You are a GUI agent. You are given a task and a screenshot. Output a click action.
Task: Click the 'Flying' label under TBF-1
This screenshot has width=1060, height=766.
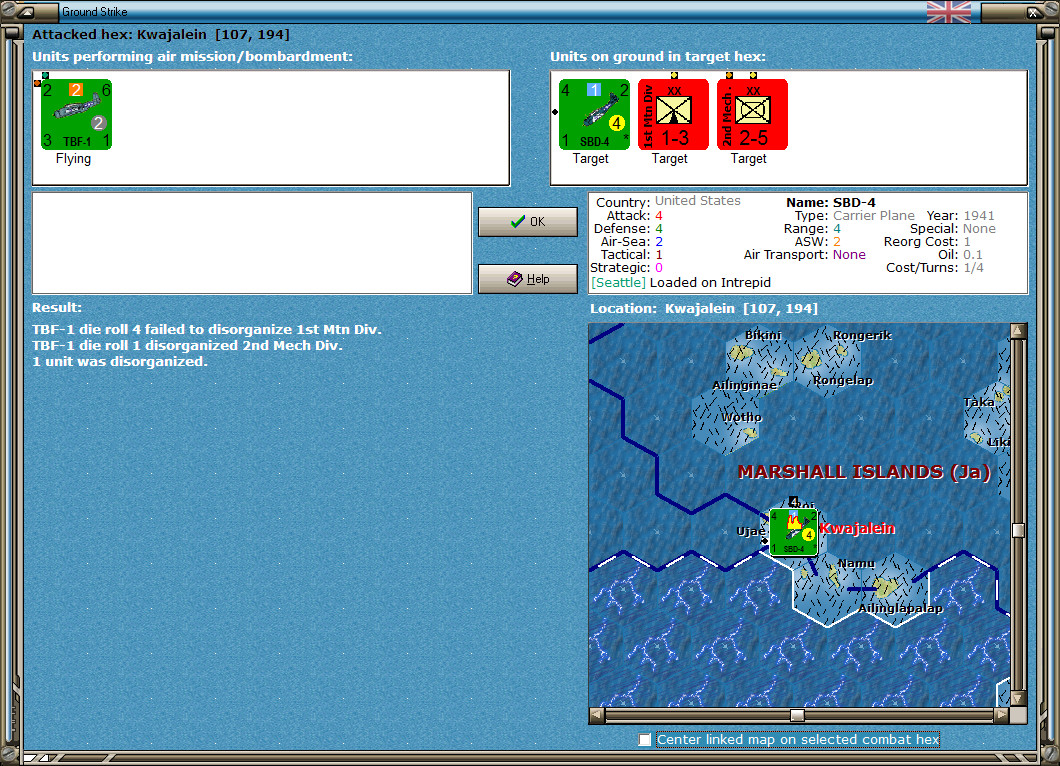click(73, 158)
